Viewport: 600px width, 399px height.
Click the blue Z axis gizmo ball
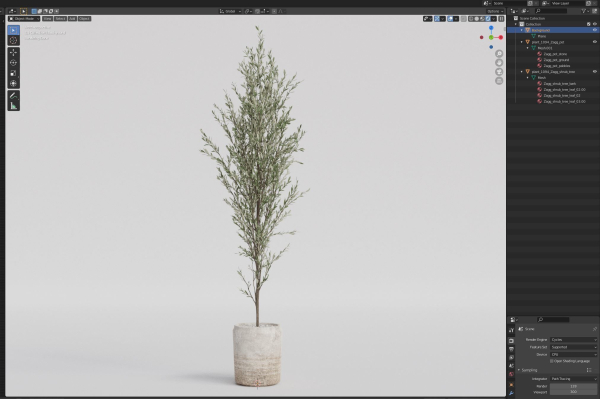tap(491, 28)
